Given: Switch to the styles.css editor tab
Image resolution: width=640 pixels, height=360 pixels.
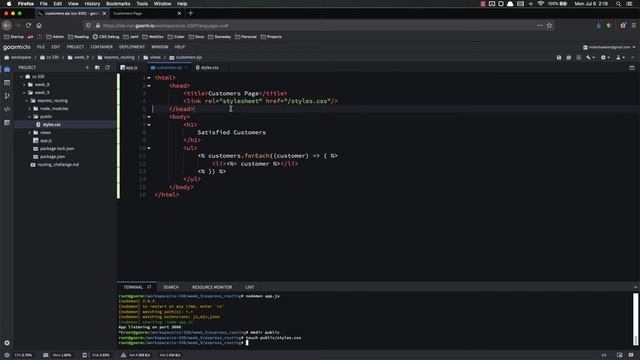Looking at the screenshot, I should tap(207, 68).
